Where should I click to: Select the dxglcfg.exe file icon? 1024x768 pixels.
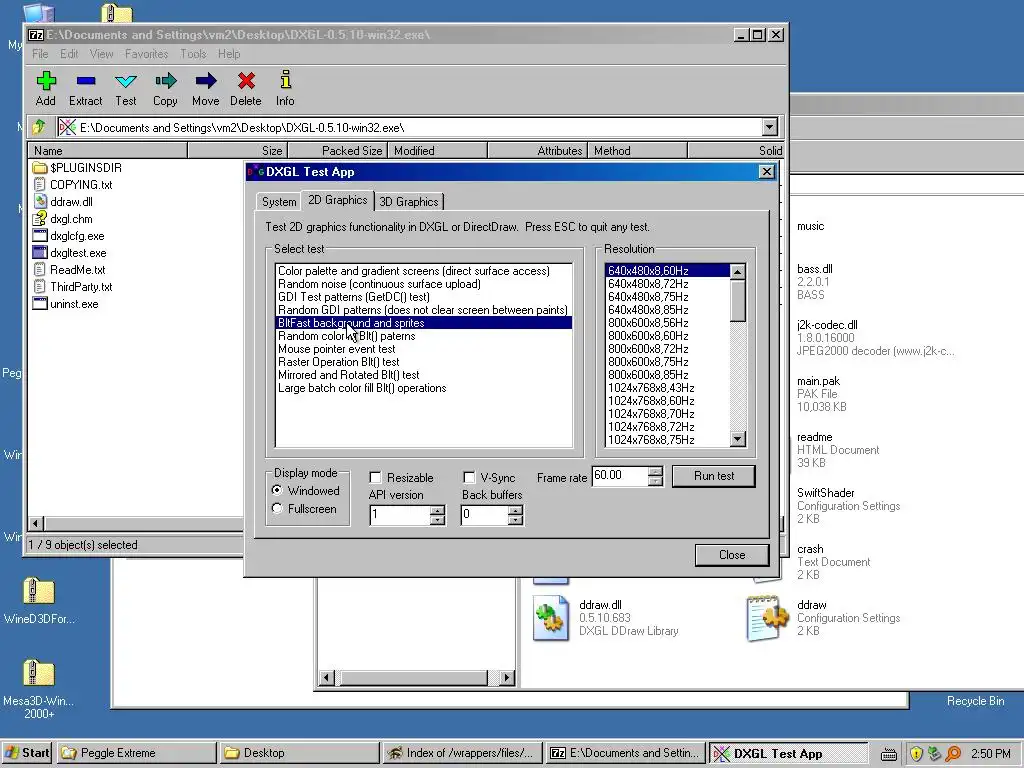(40, 236)
